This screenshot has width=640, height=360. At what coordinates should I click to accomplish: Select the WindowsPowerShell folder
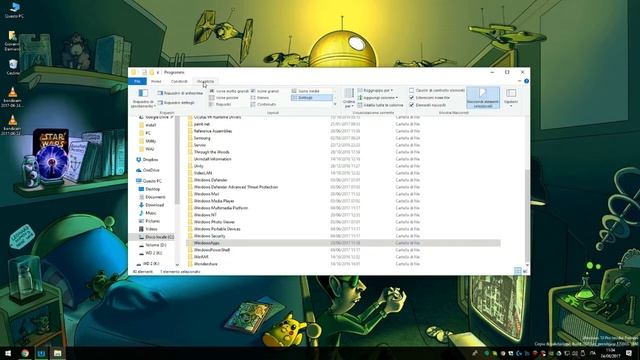209,250
